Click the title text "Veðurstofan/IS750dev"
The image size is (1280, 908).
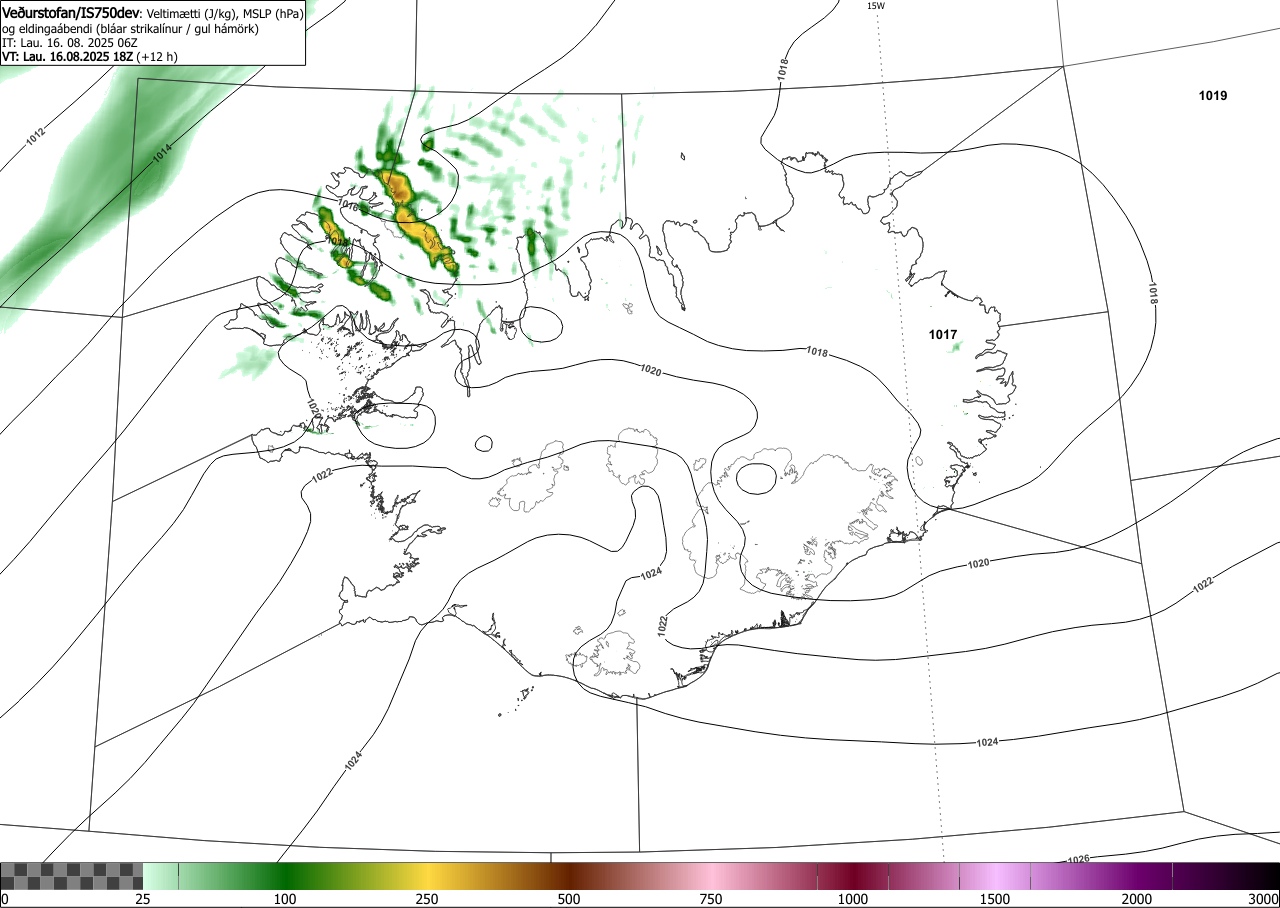71,13
